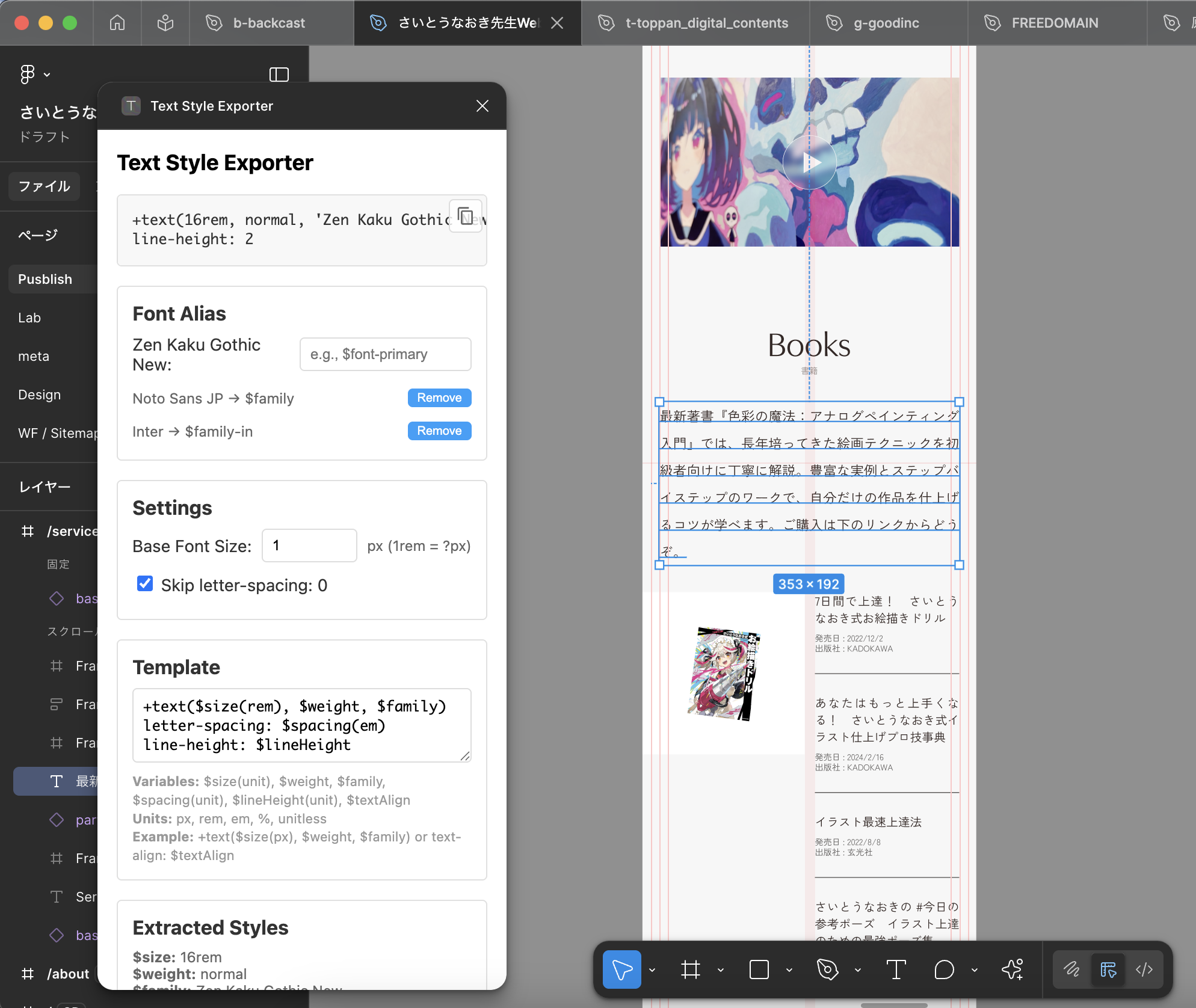This screenshot has width=1196, height=1008.
Task: Remove the Noto Sans JP alias
Action: pos(439,398)
